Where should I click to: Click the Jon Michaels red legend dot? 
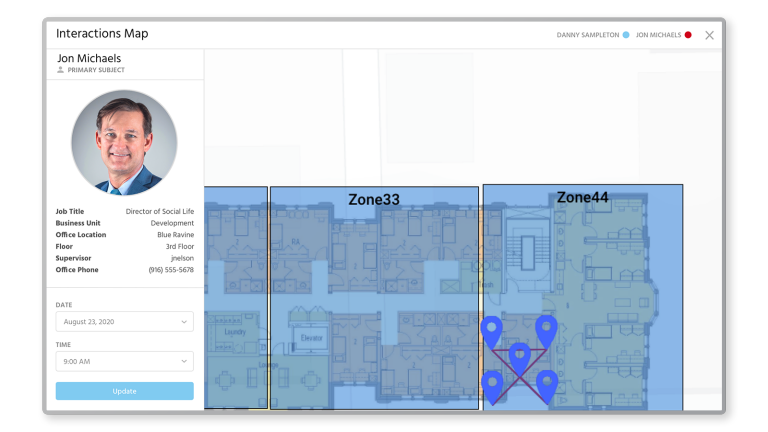688,35
